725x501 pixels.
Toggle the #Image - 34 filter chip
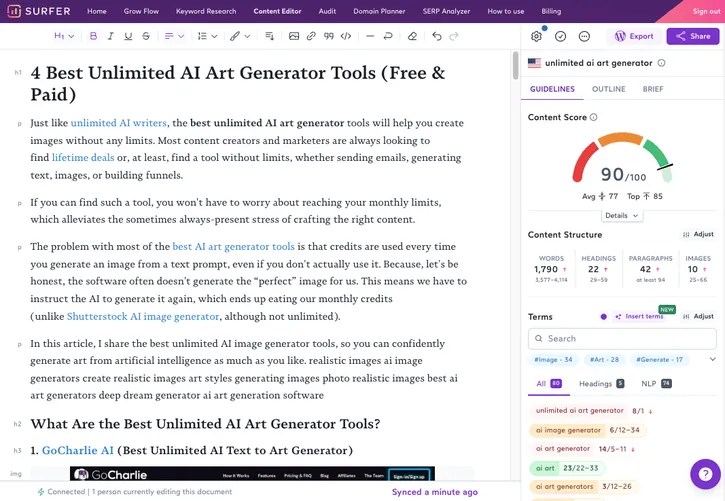tap(553, 360)
